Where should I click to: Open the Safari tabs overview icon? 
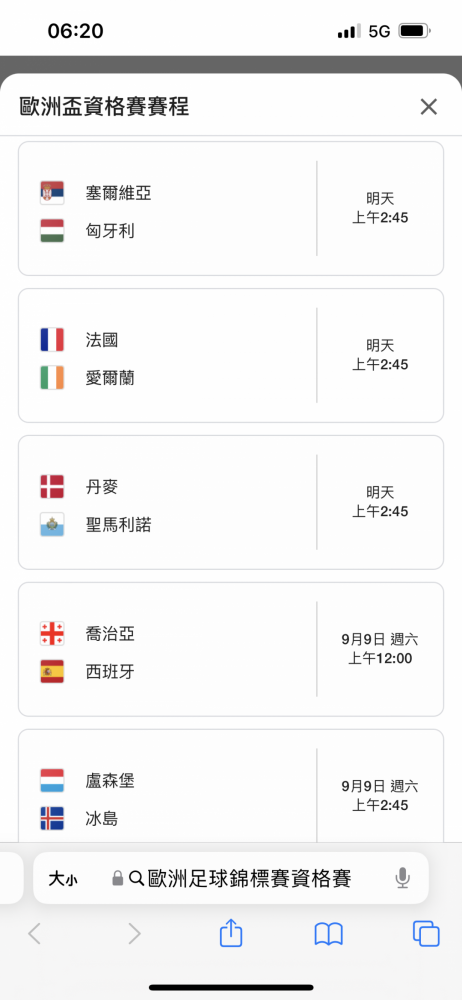pos(426,934)
